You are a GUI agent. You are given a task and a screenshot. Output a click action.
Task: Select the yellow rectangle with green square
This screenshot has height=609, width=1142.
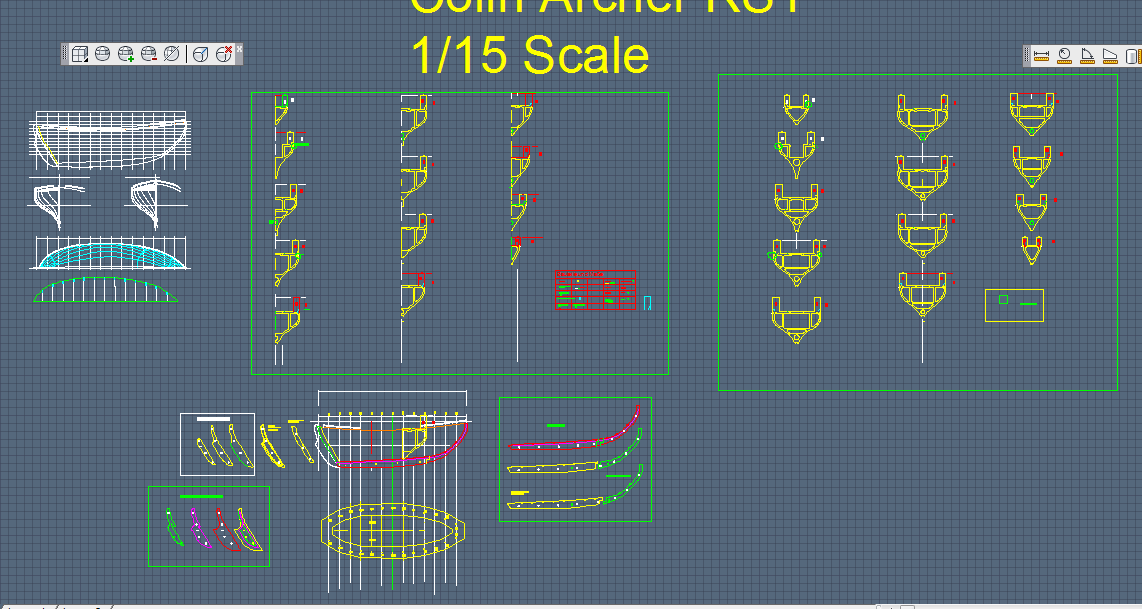tap(1015, 305)
